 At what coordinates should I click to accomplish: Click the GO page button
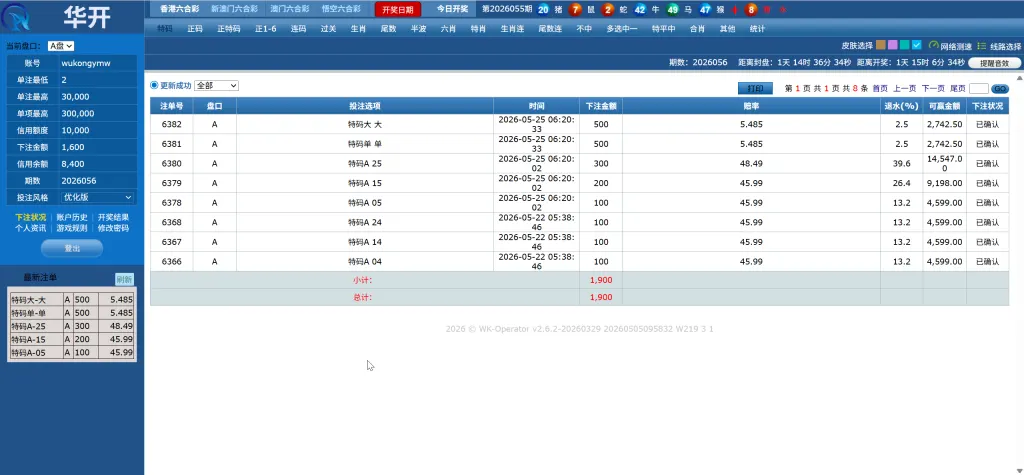pos(1000,89)
